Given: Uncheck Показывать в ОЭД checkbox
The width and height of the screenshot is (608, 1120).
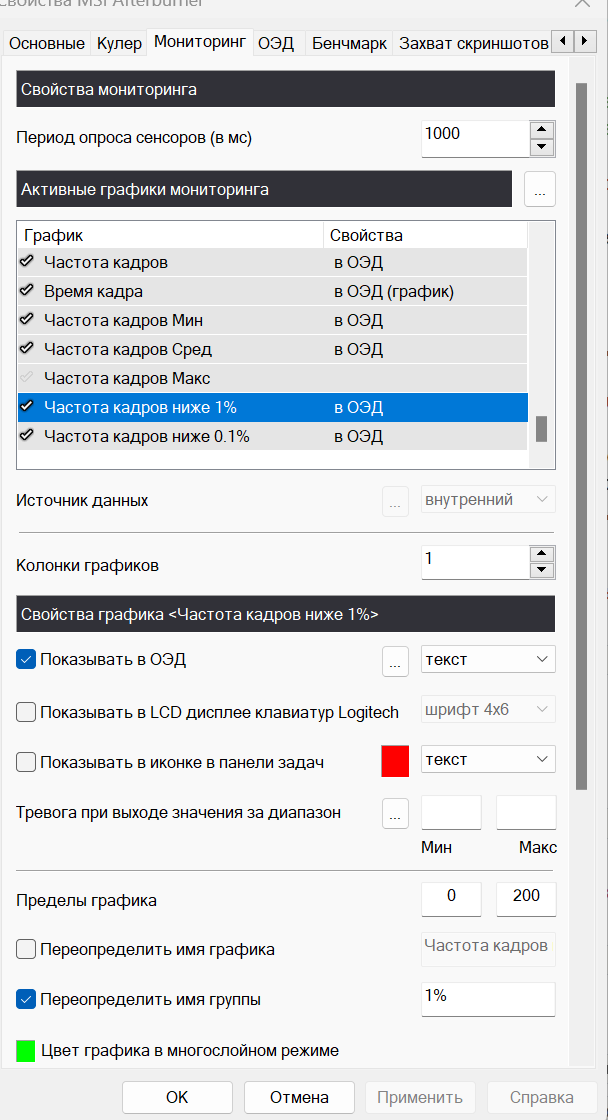Looking at the screenshot, I should (27, 660).
